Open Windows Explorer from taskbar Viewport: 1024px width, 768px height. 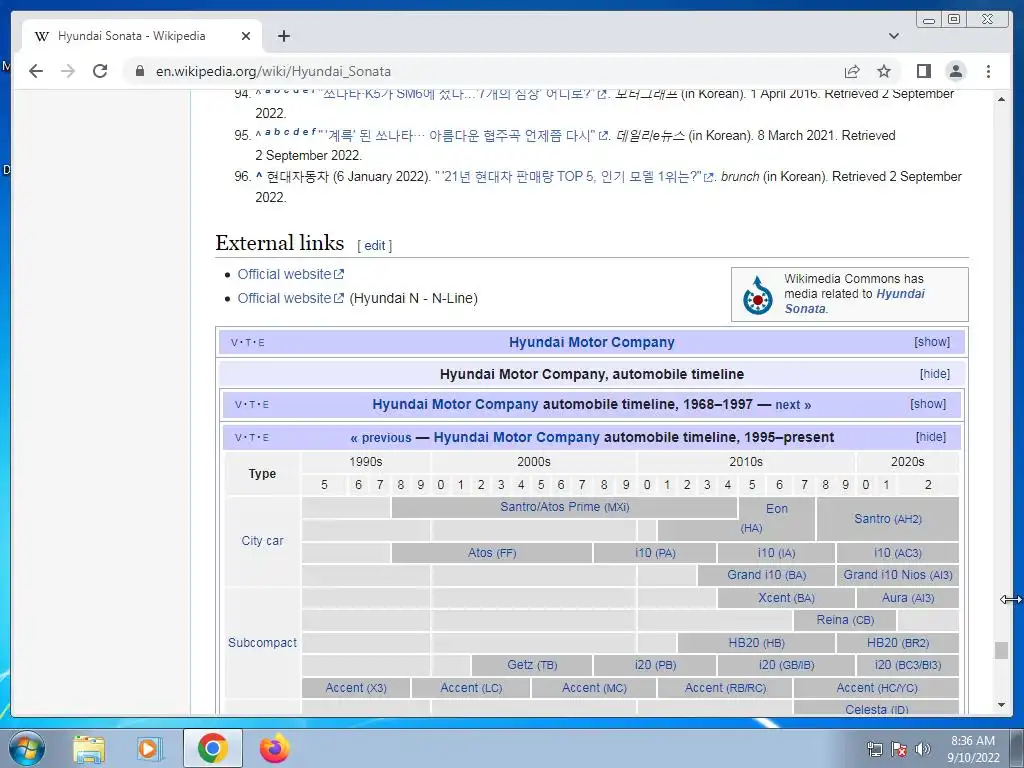click(89, 748)
